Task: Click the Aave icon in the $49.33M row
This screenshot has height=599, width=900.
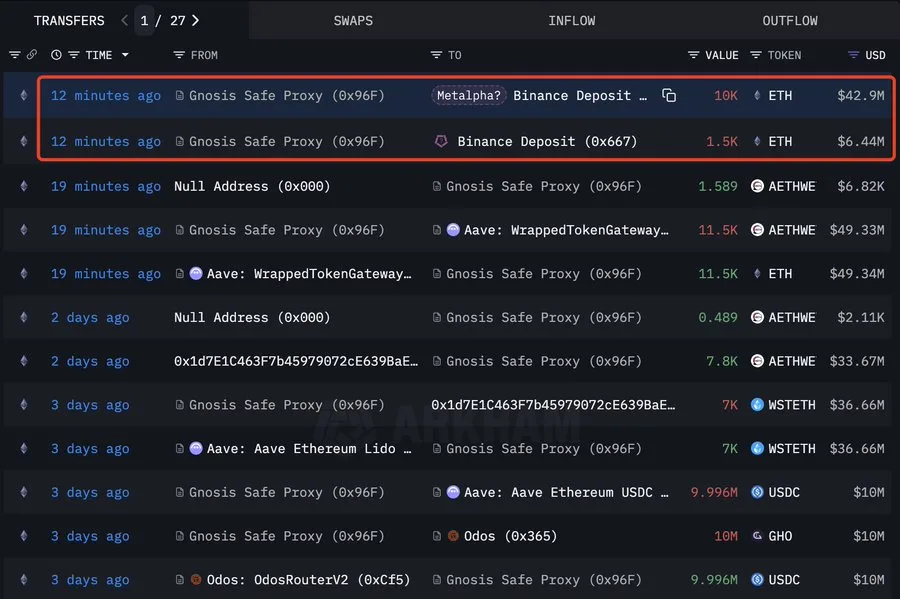Action: pos(453,230)
